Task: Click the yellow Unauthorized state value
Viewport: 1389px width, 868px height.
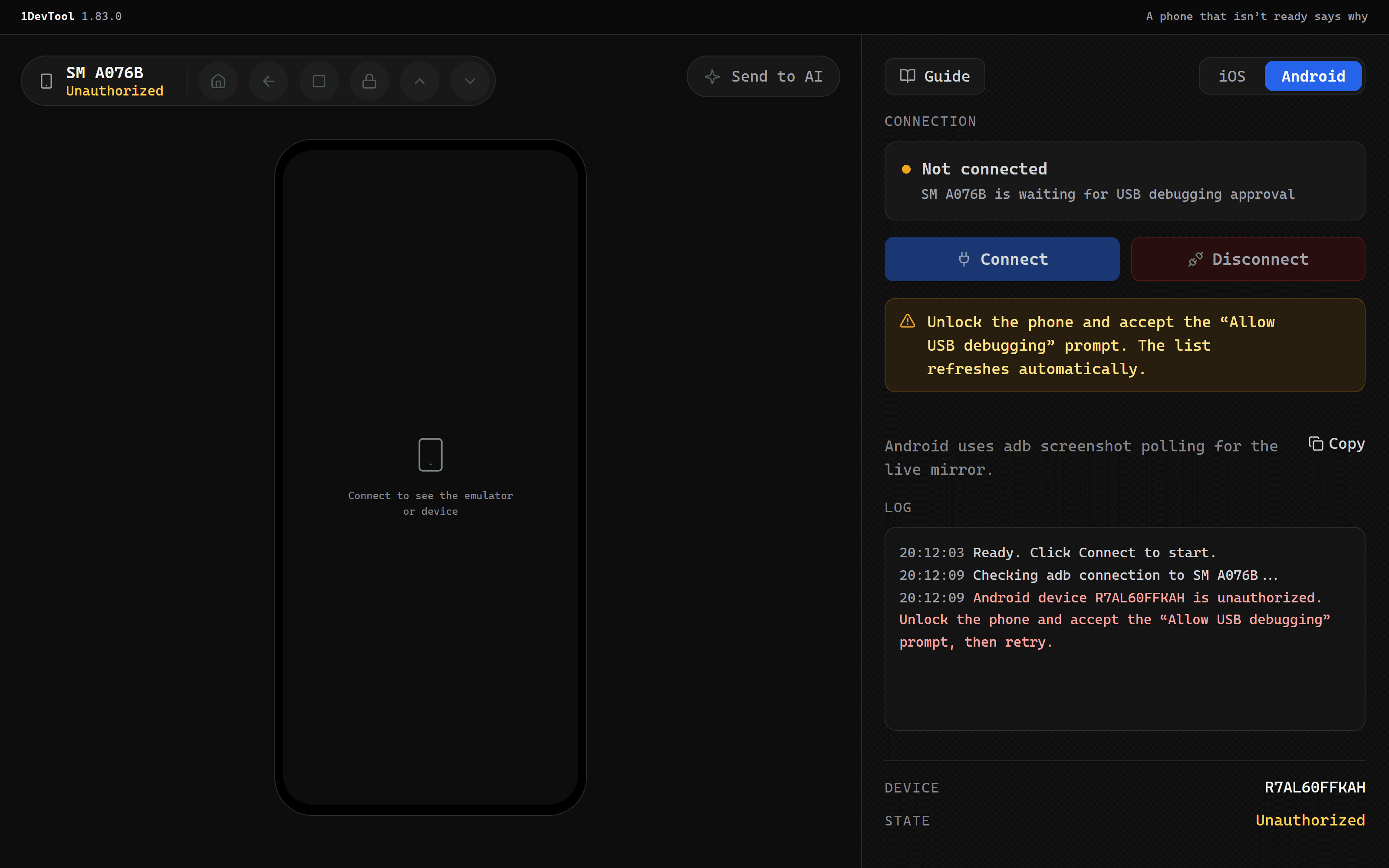Action: pyautogui.click(x=1310, y=820)
